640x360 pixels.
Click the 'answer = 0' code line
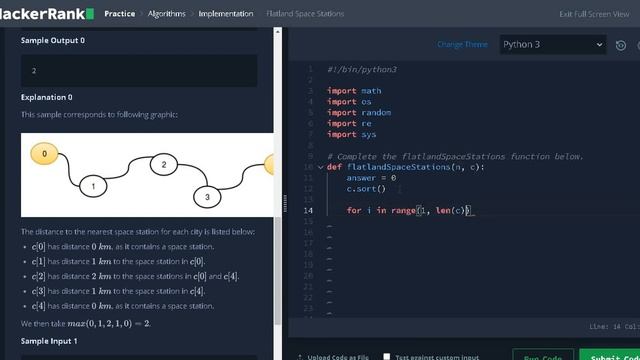(x=371, y=178)
